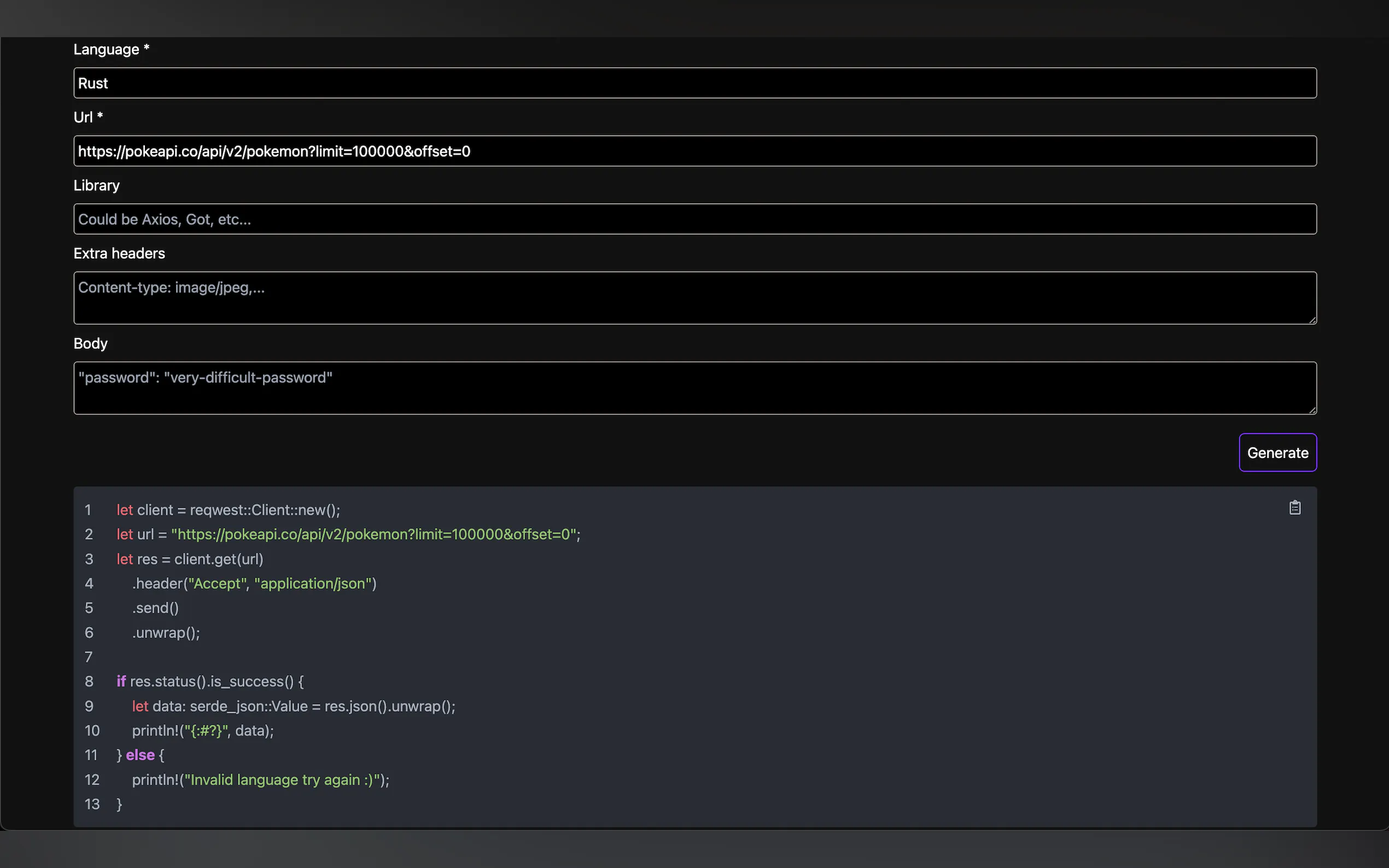Grab the Body textarea resize handle

tap(1312, 410)
